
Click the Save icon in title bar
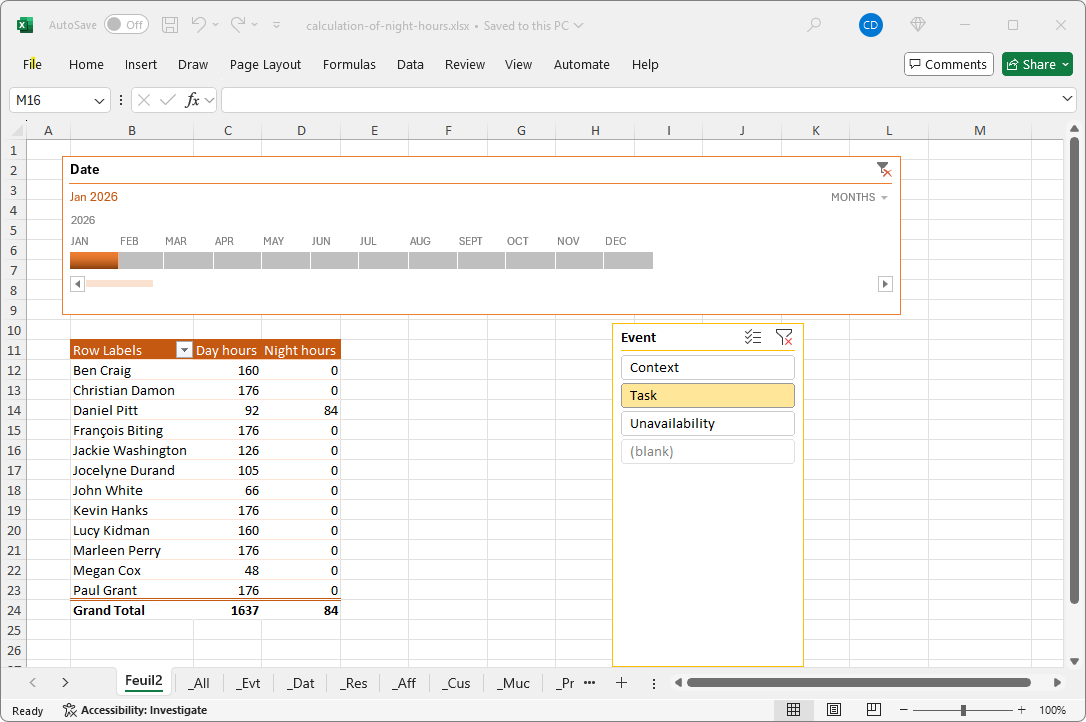pos(170,25)
